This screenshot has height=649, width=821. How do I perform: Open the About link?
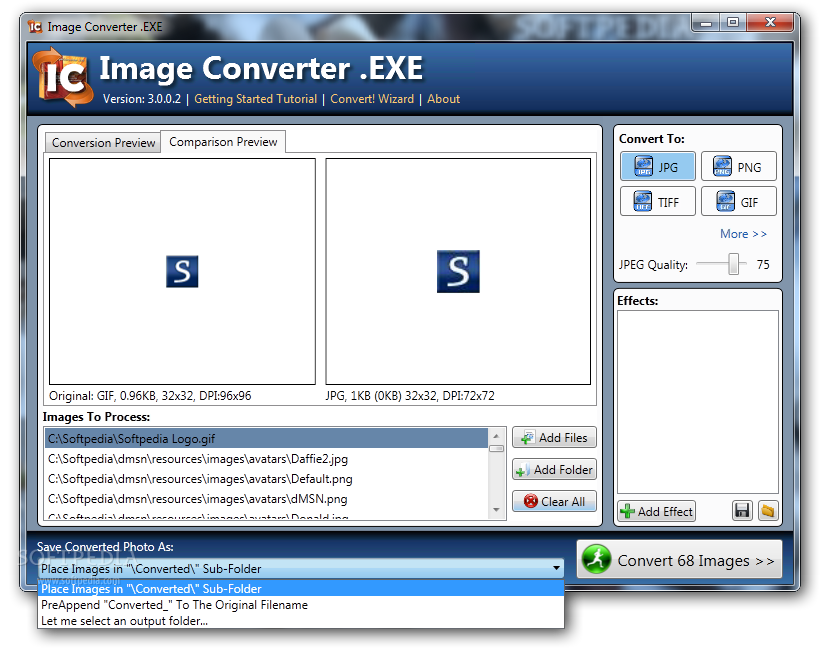click(x=443, y=99)
